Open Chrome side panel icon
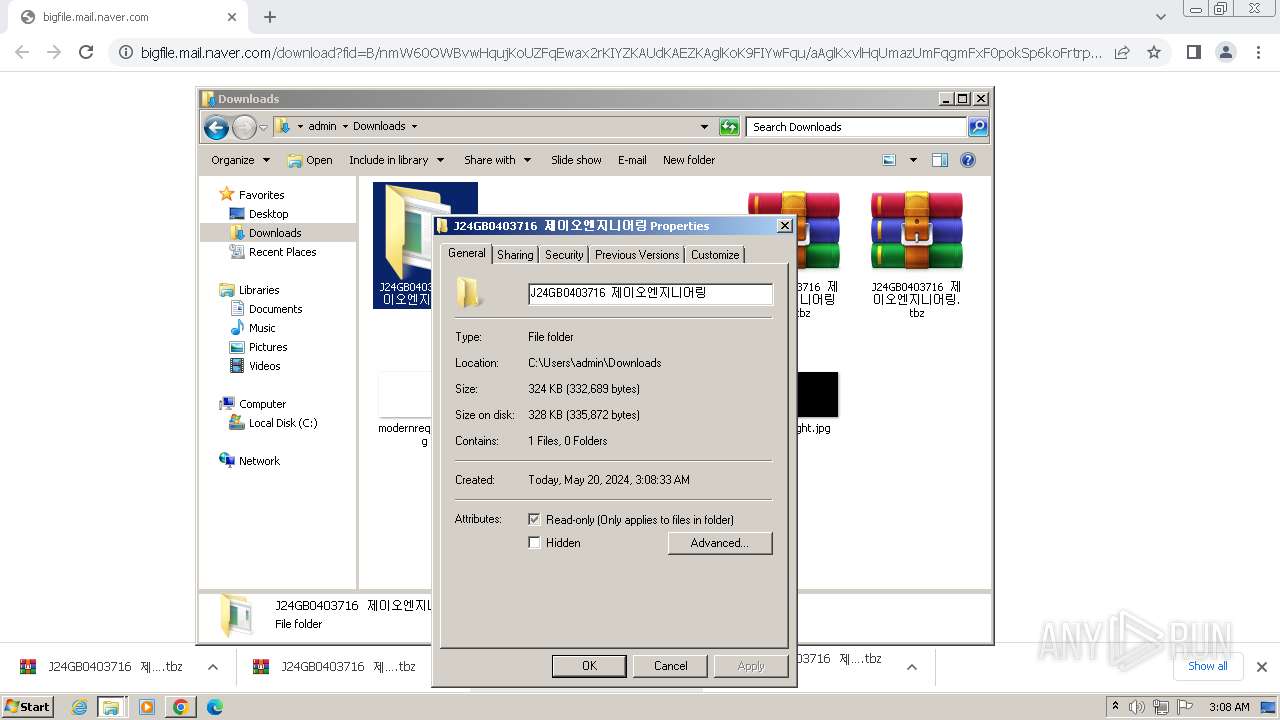The height and width of the screenshot is (720, 1280). point(1193,52)
